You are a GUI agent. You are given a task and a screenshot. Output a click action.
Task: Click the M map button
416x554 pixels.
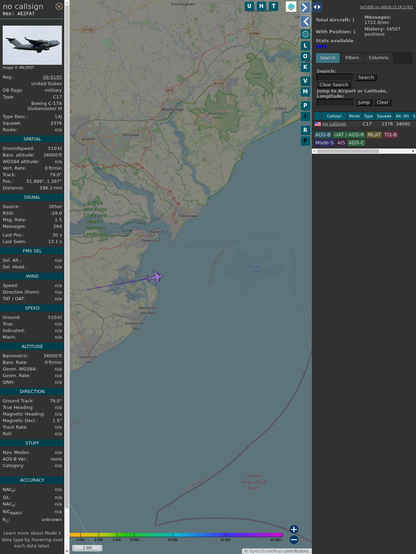(305, 92)
